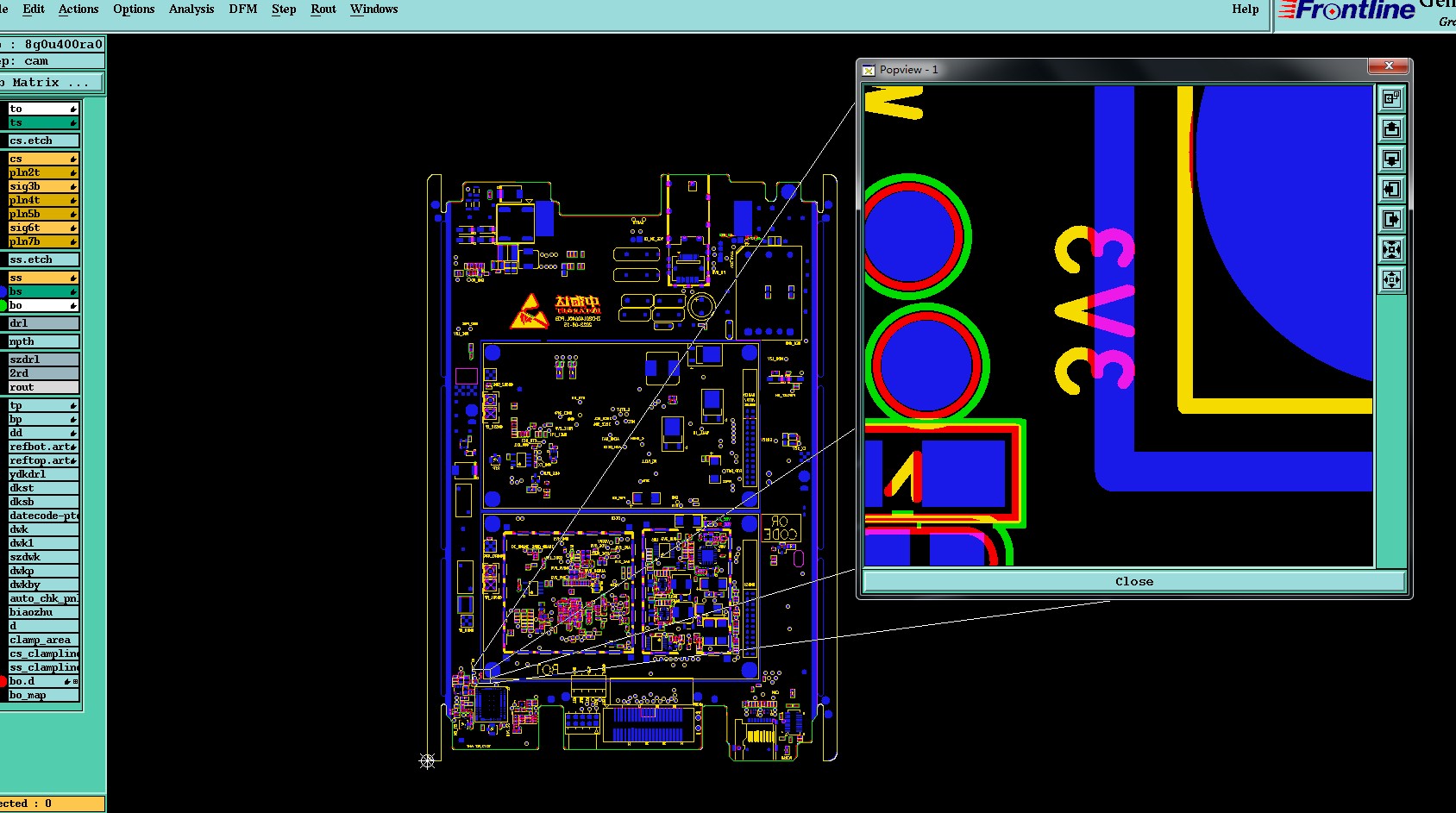Open the Analysis menu

(191, 9)
